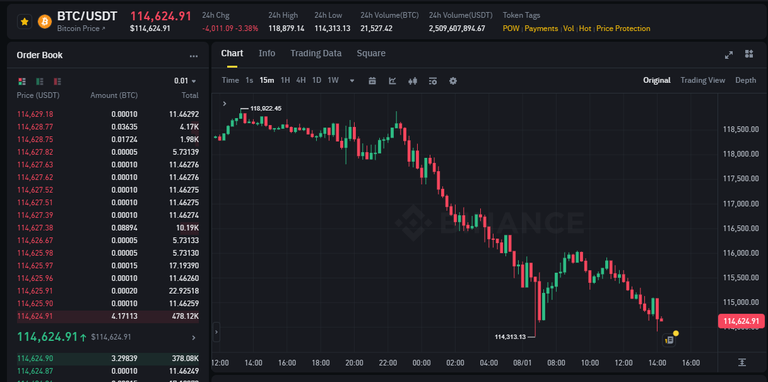The width and height of the screenshot is (768, 382).
Task: Click the Amount (BTC) column header
Action: click(x=114, y=95)
